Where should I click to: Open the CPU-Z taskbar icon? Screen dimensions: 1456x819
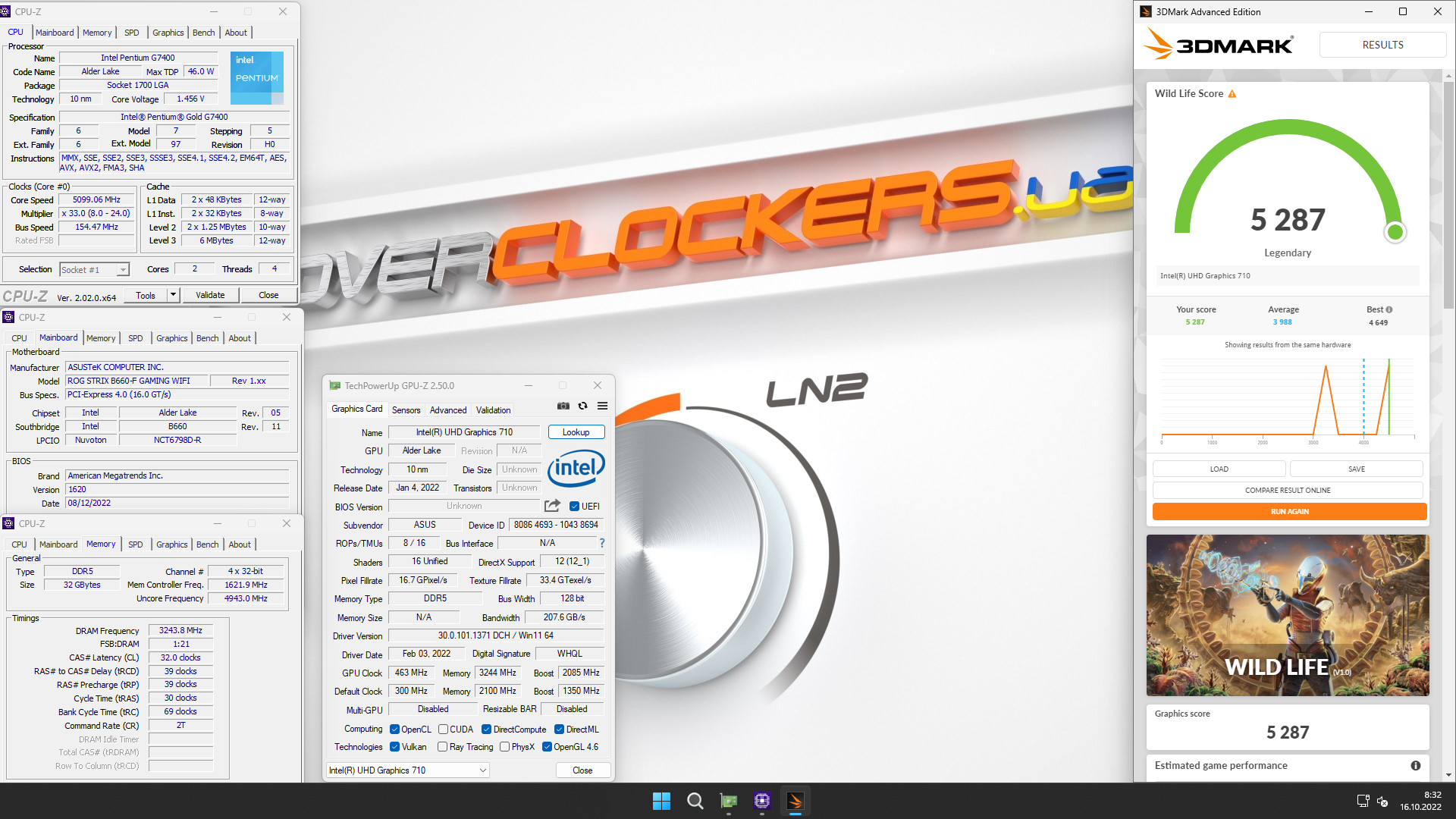tap(762, 801)
